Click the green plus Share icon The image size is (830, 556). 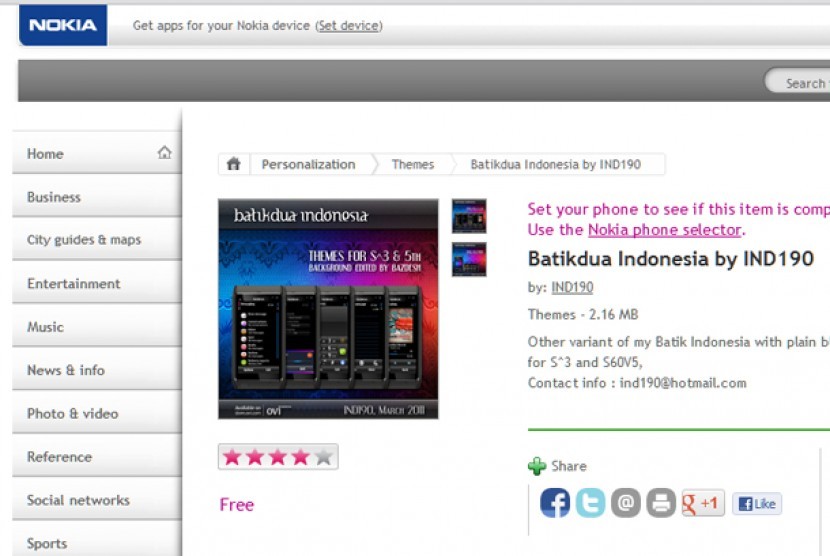click(x=537, y=466)
